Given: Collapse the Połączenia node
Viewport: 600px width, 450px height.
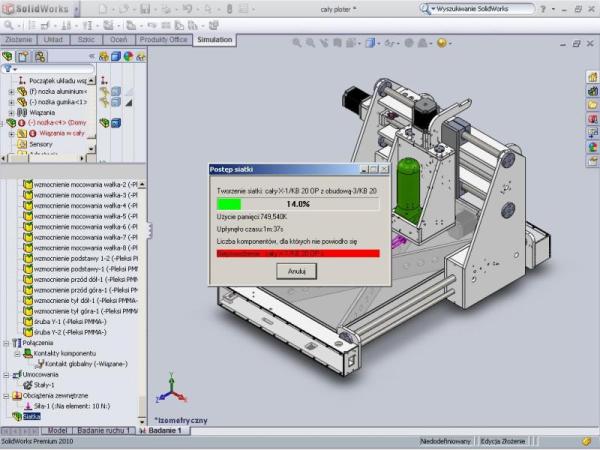Looking at the screenshot, I should point(6,343).
